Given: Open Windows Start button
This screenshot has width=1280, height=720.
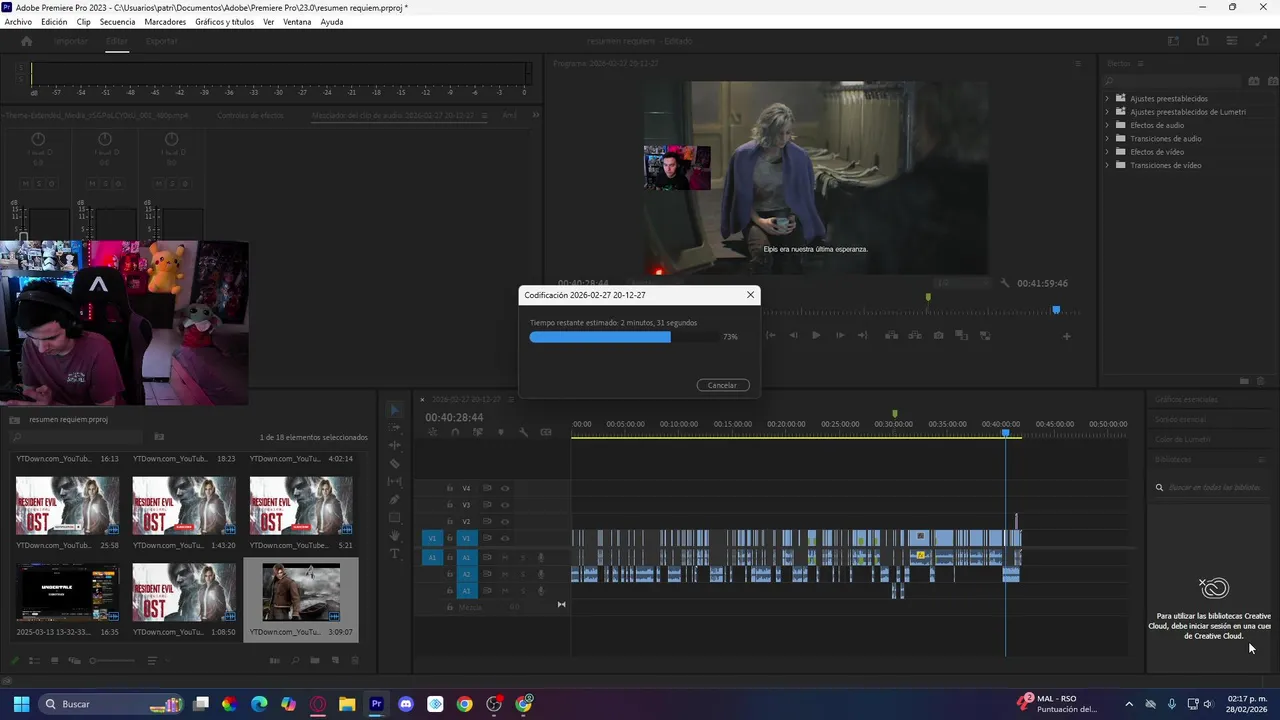Looking at the screenshot, I should [x=21, y=704].
